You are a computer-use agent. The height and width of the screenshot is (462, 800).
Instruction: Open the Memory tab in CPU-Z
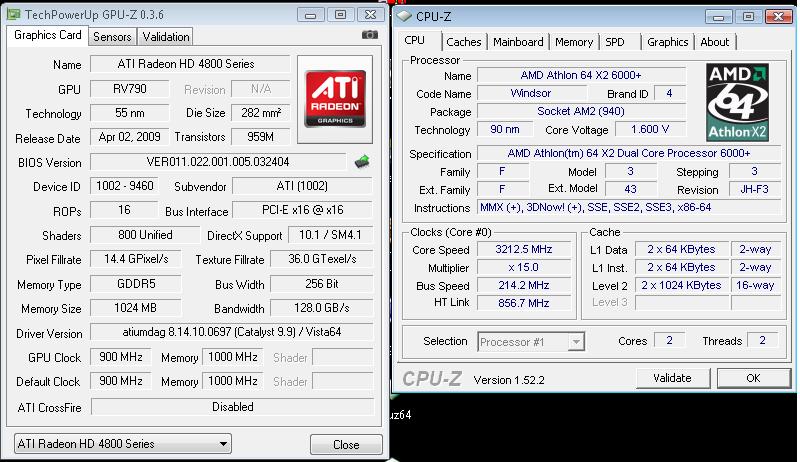tap(573, 42)
